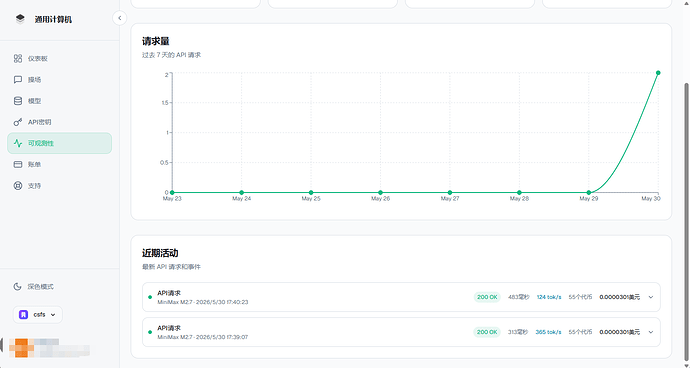Image resolution: width=690 pixels, height=368 pixels.
Task: Open the 账单 page
Action: click(59, 164)
